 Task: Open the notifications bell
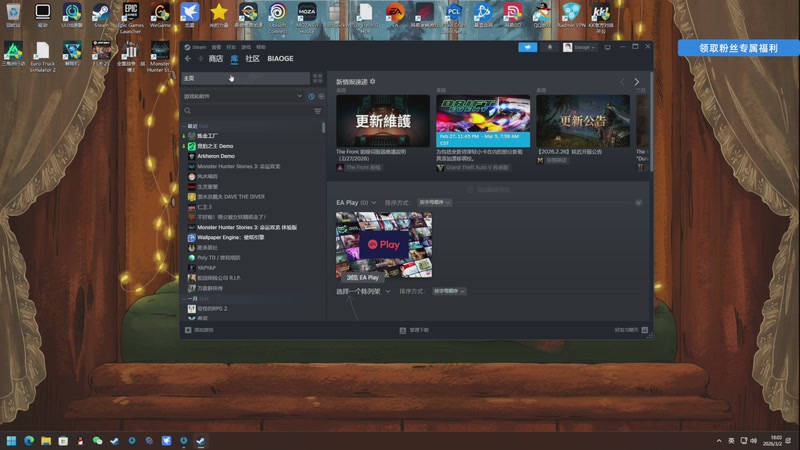(549, 47)
